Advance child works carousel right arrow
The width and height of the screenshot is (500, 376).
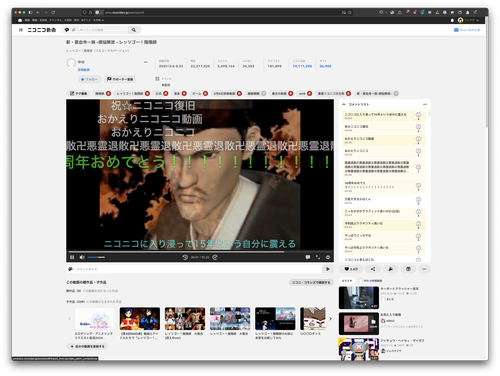coord(330,319)
